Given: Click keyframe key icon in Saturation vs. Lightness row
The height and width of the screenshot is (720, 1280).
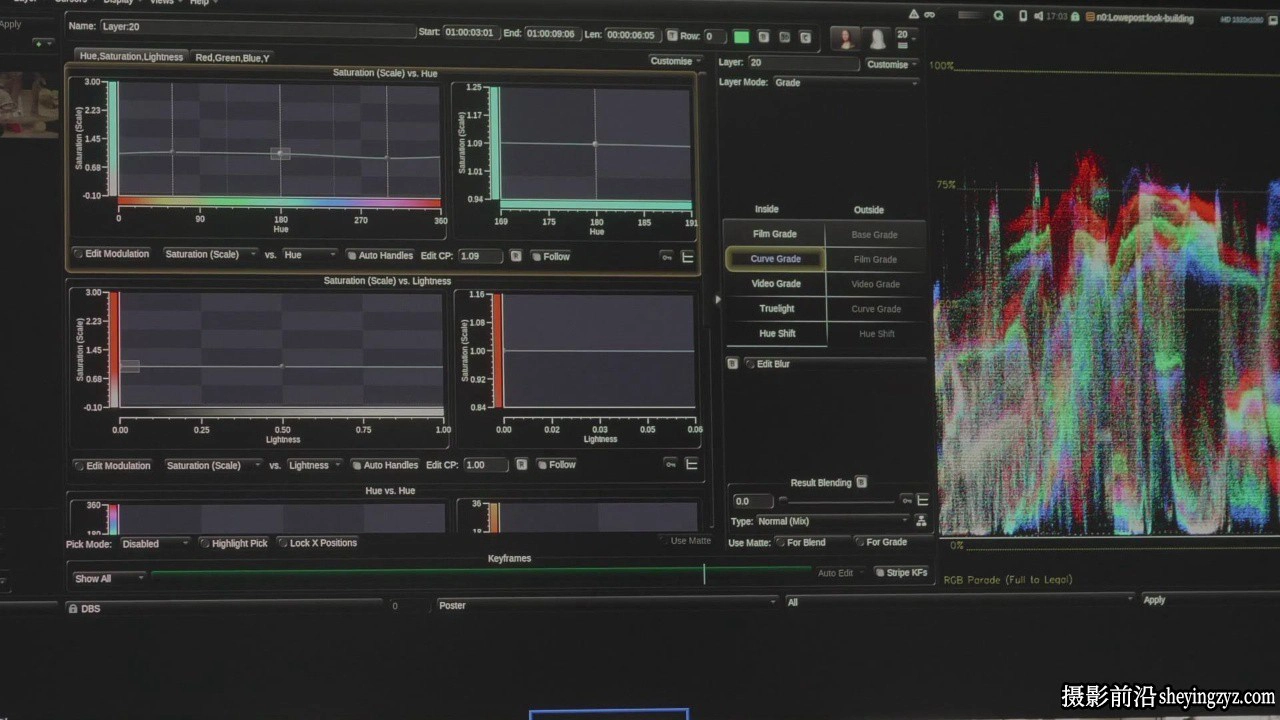Looking at the screenshot, I should point(670,464).
